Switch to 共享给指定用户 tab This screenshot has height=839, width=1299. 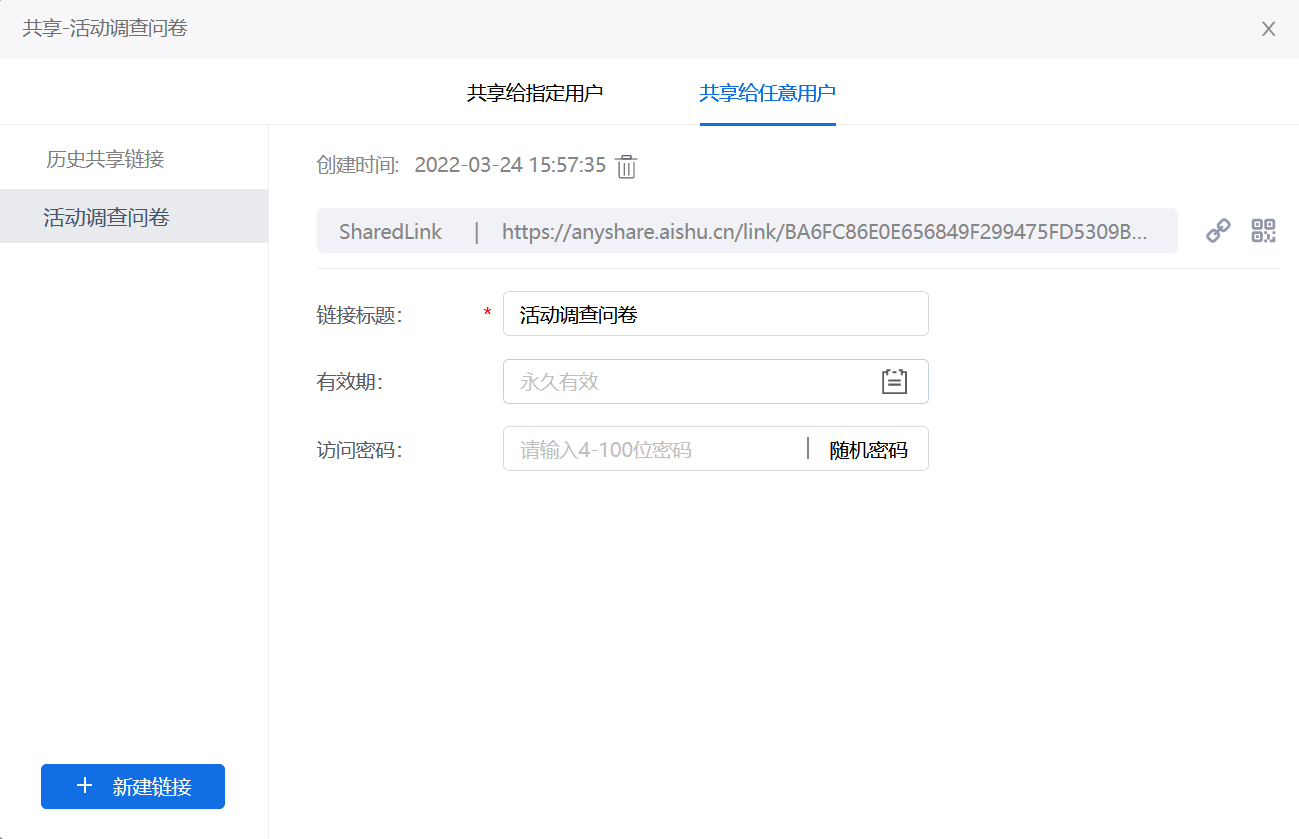[535, 93]
